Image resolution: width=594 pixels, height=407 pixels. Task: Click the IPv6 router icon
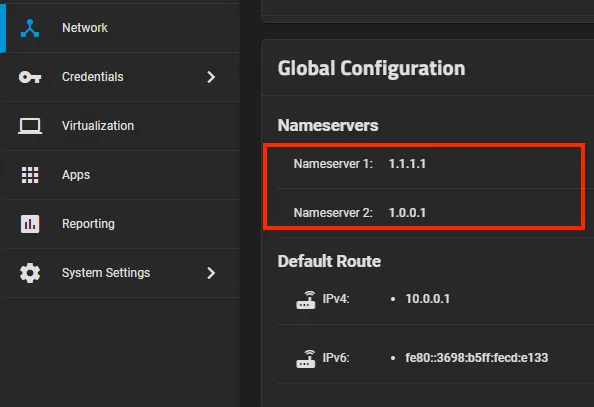[x=306, y=358]
